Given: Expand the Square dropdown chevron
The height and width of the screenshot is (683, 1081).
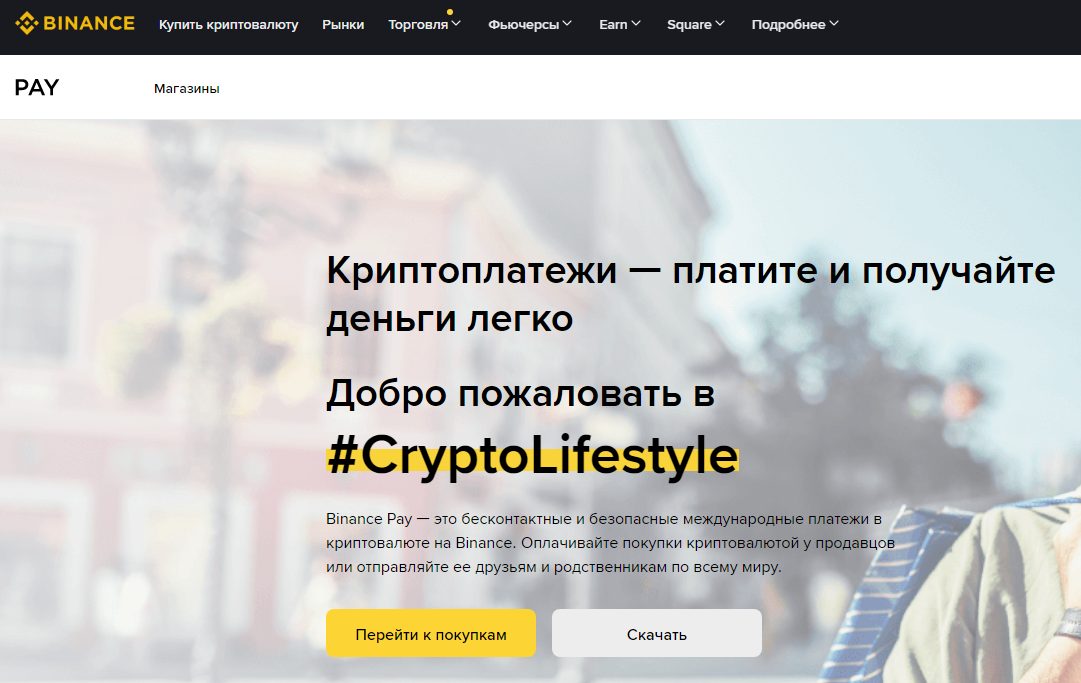Looking at the screenshot, I should [x=720, y=23].
